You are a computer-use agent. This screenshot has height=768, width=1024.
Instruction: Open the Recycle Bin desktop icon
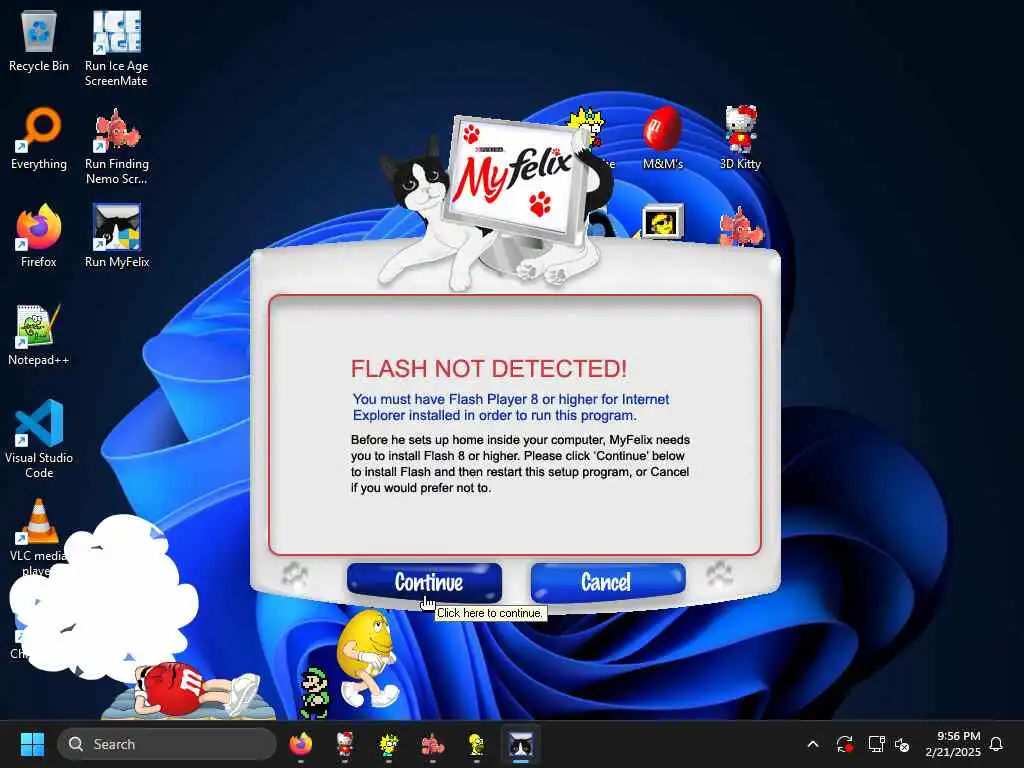(39, 40)
